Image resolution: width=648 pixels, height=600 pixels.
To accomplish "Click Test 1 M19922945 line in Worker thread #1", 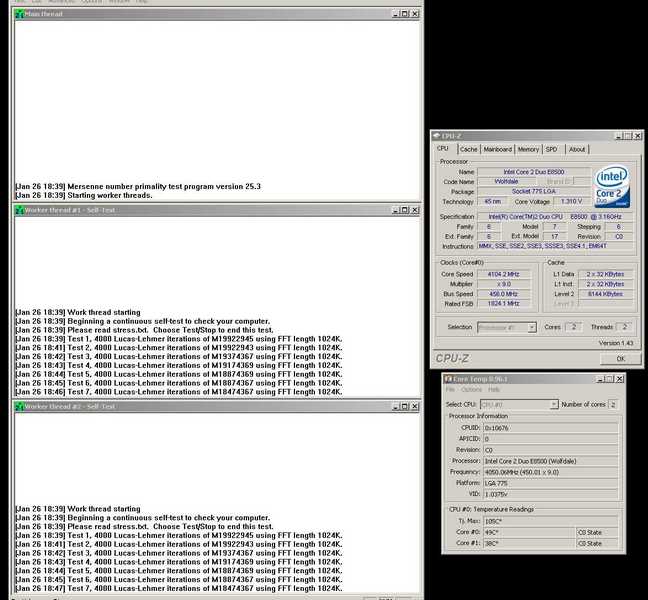I will pyautogui.click(x=179, y=339).
